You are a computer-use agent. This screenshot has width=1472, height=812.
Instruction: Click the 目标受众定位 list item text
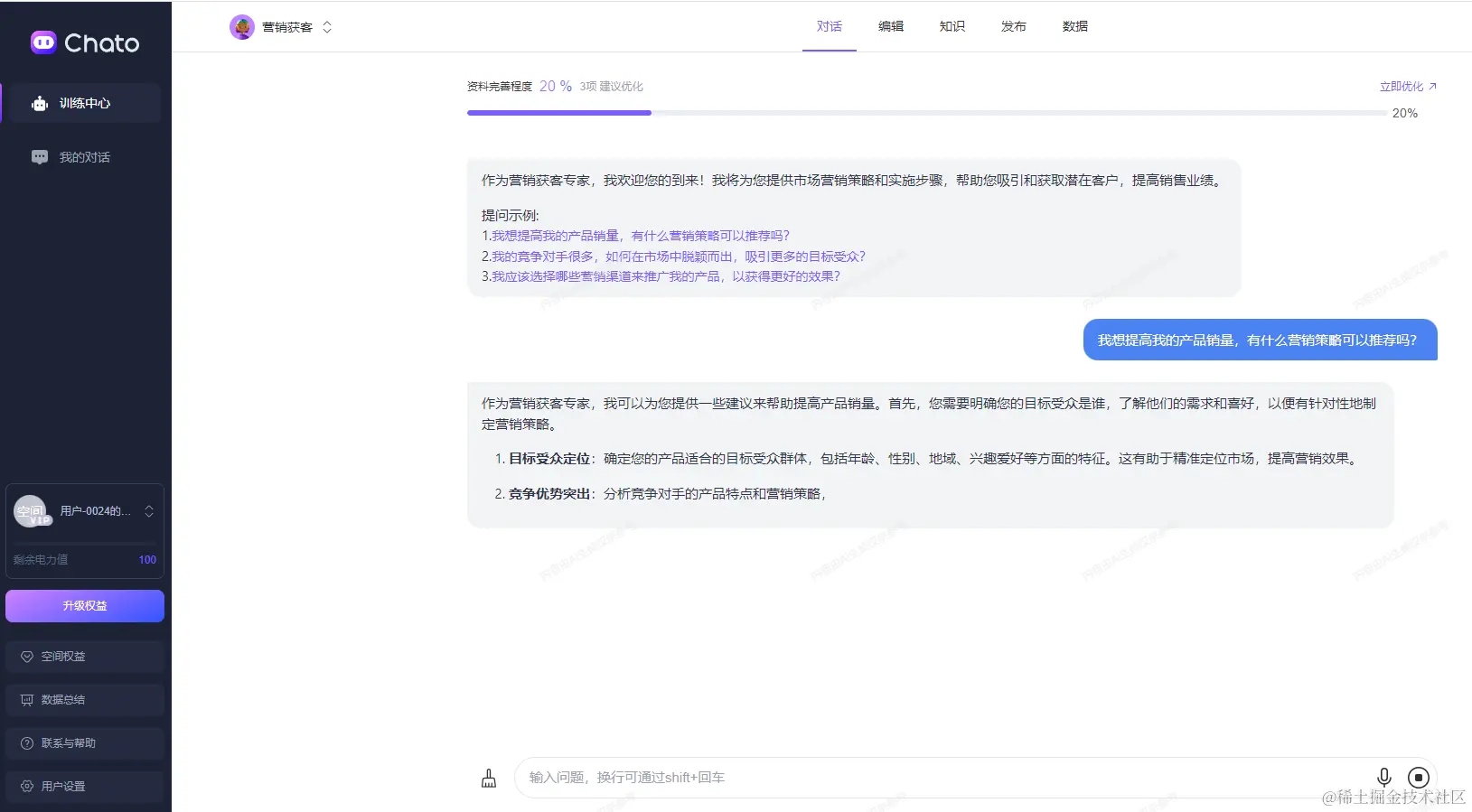(x=933, y=459)
